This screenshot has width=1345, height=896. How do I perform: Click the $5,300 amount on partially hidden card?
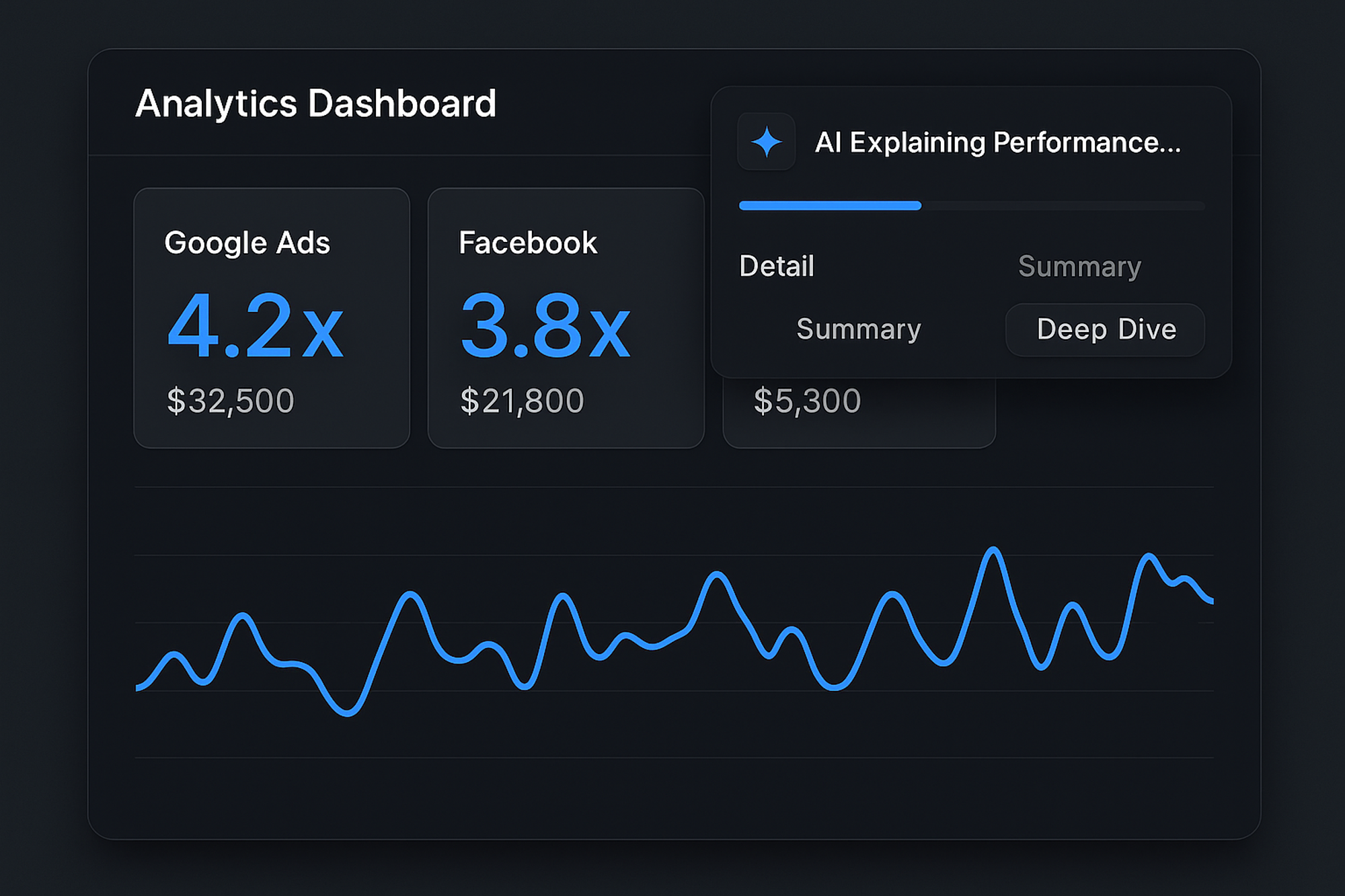(807, 401)
